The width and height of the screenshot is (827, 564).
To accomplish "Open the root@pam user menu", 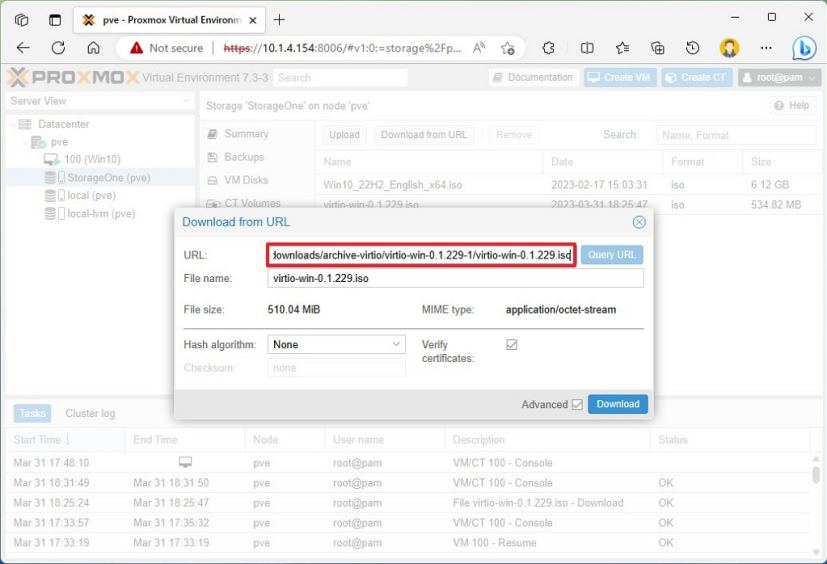I will 779,78.
